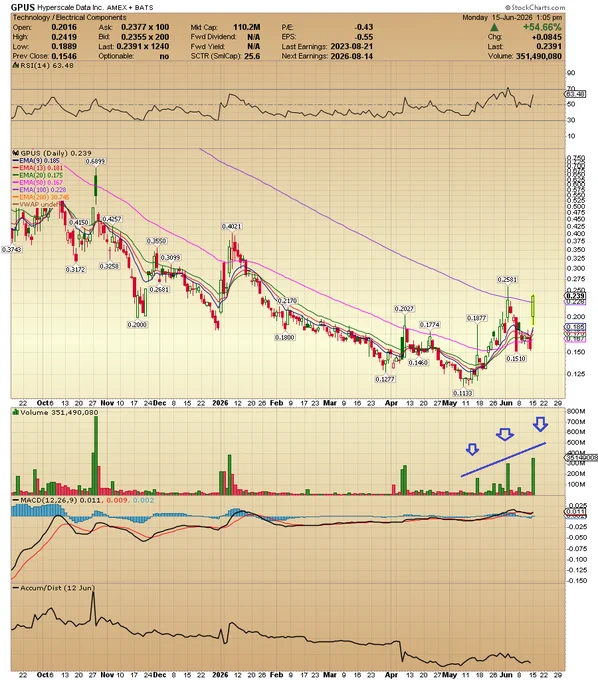
Task: Click the 0.1133 May low label
Action: pyautogui.click(x=463, y=393)
